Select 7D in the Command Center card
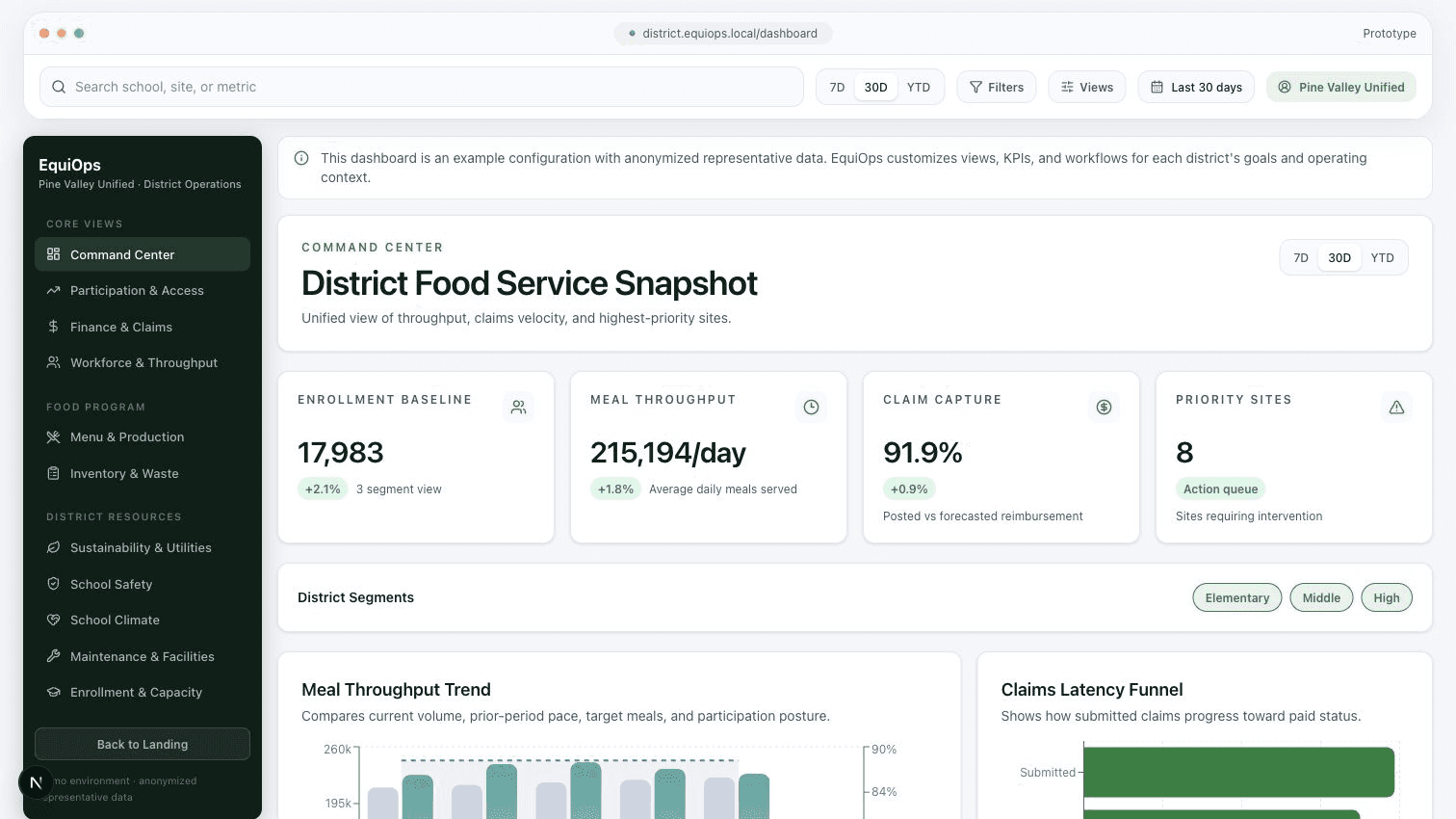1456x819 pixels. (1301, 257)
